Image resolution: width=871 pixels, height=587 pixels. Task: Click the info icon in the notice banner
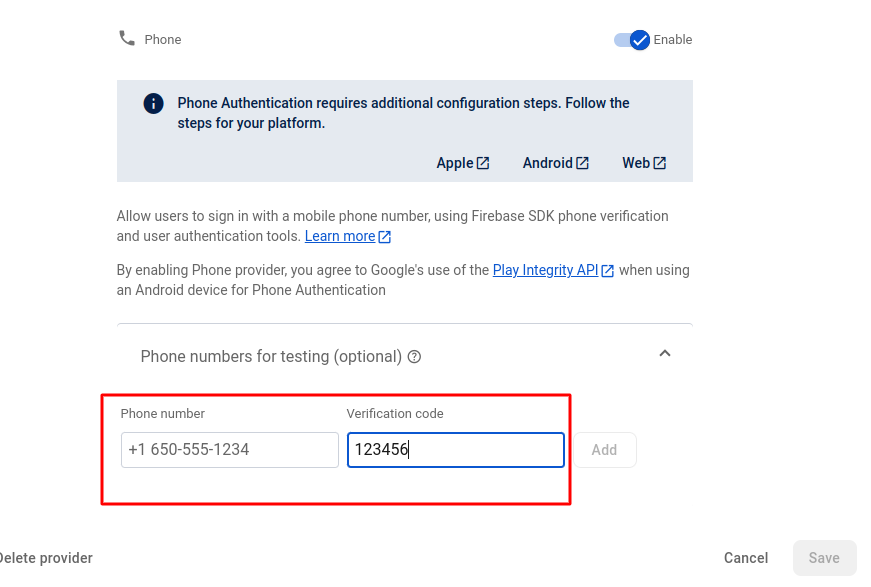tap(153, 103)
